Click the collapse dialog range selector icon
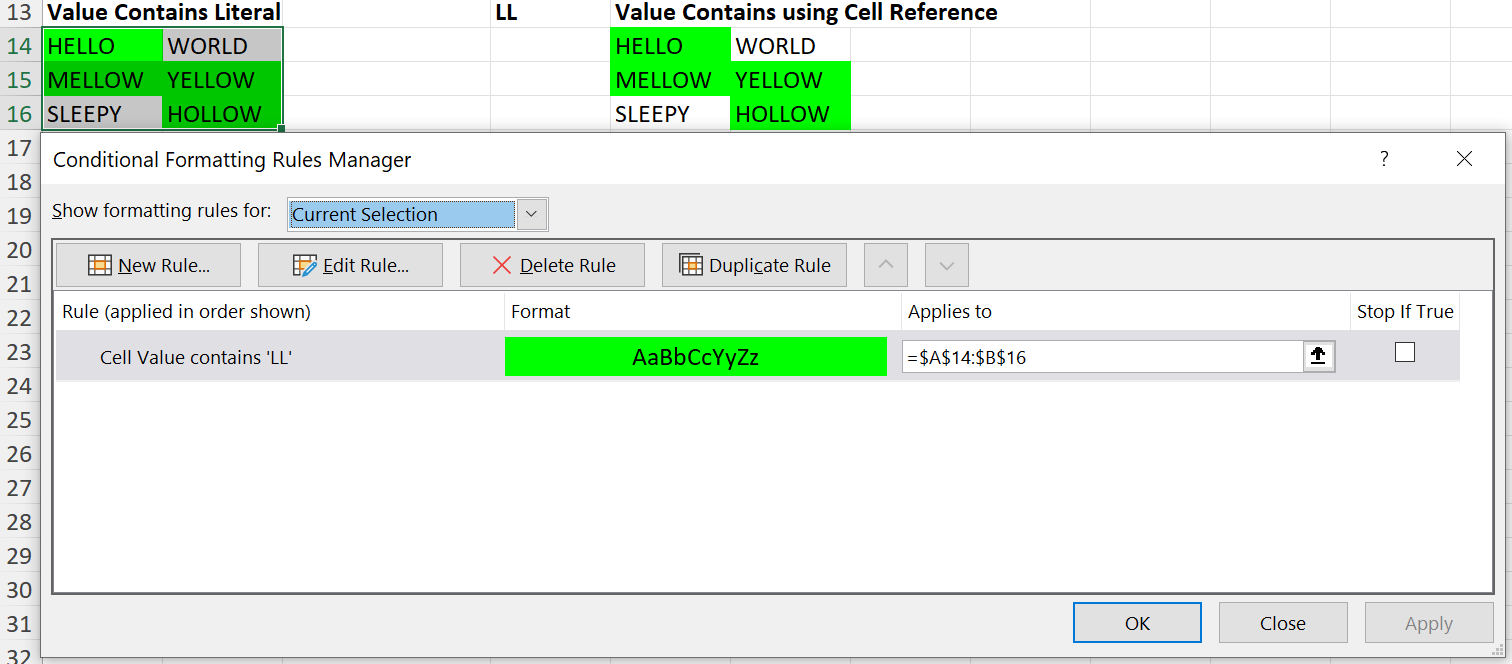The image size is (1512, 664). [1318, 356]
